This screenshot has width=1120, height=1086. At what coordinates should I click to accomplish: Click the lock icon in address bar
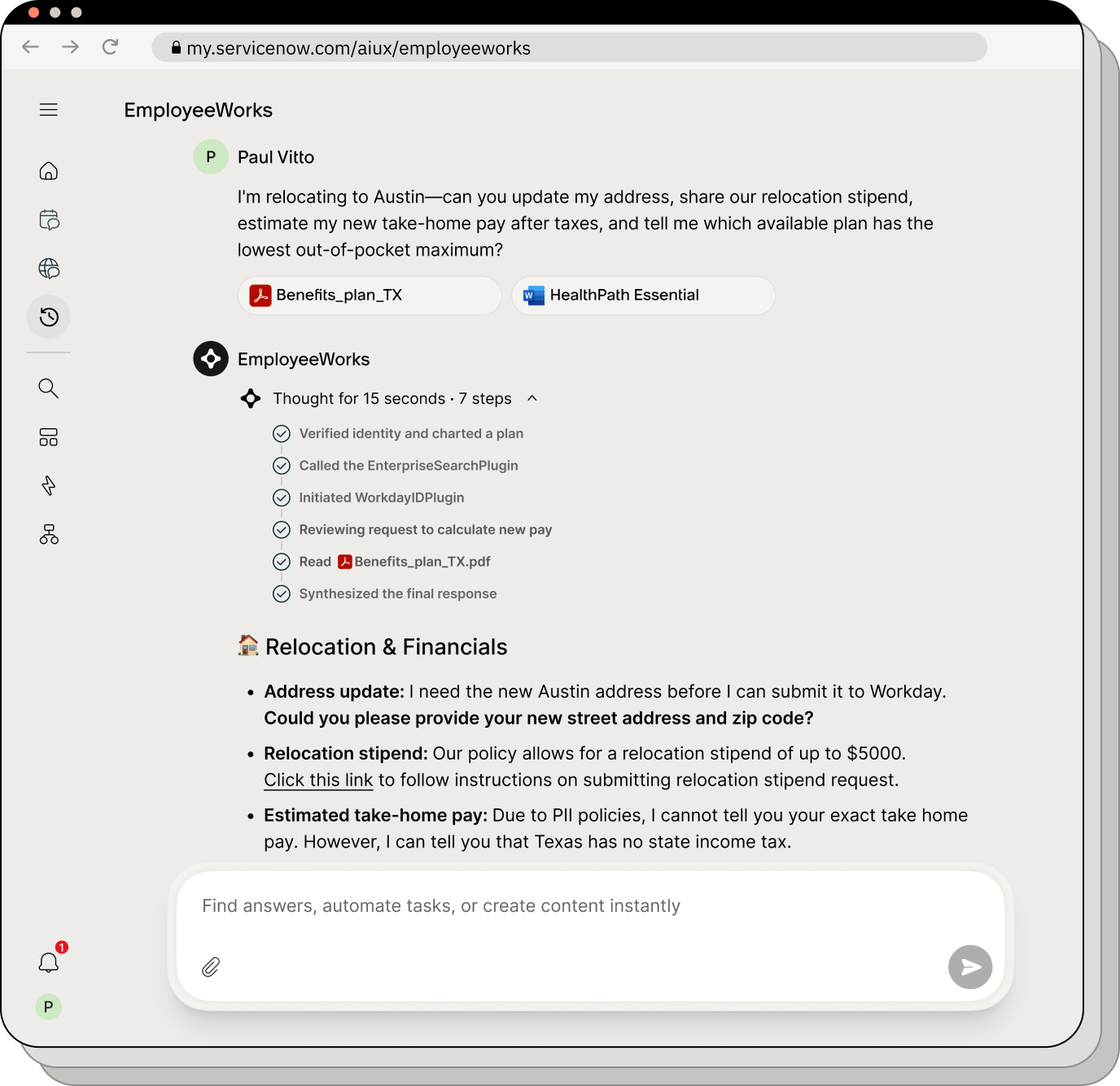click(x=176, y=48)
